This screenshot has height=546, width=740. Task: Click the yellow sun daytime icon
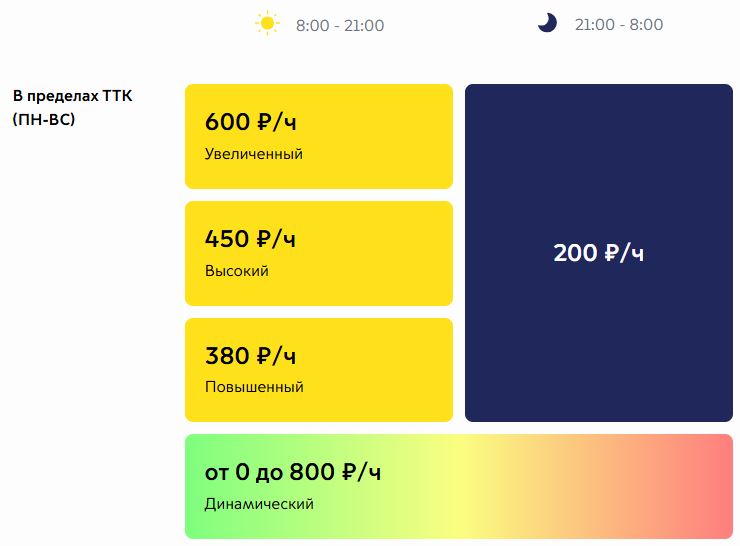point(267,23)
